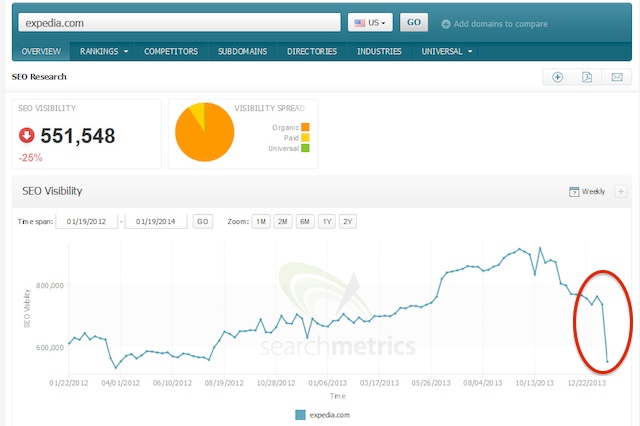Click the red down-arrow SEO visibility icon

click(25, 136)
